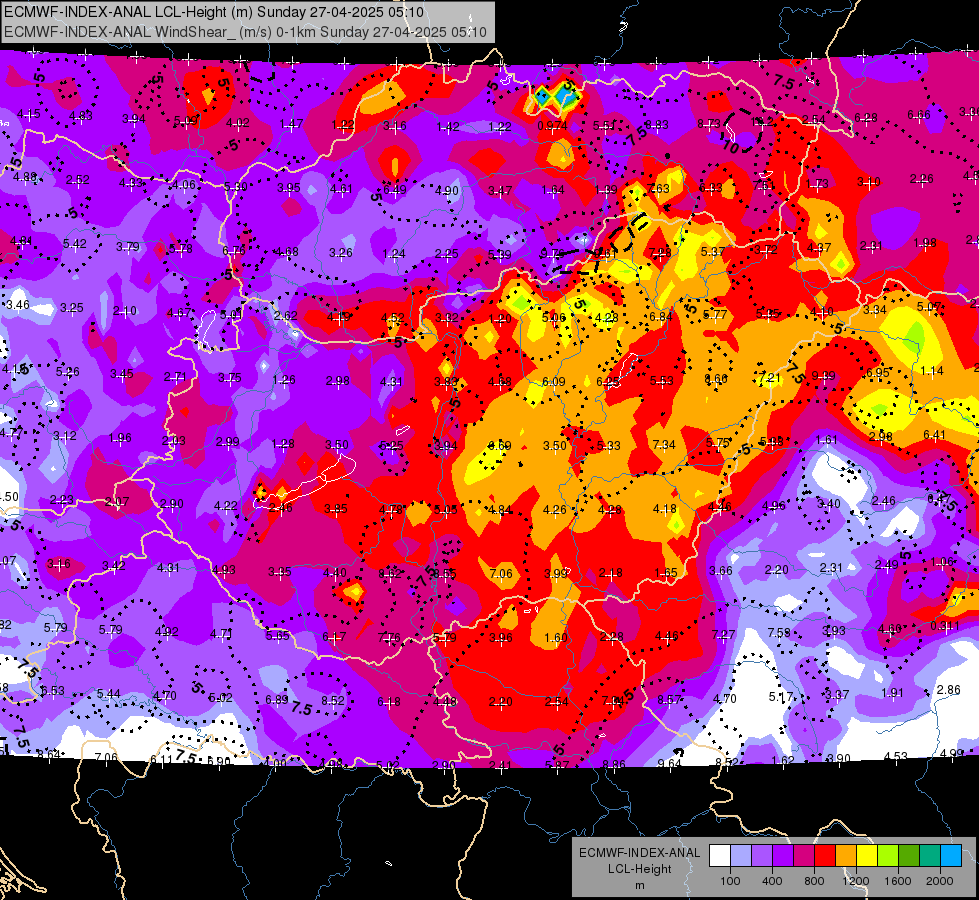Select the sky blue legend swatch

point(951,856)
